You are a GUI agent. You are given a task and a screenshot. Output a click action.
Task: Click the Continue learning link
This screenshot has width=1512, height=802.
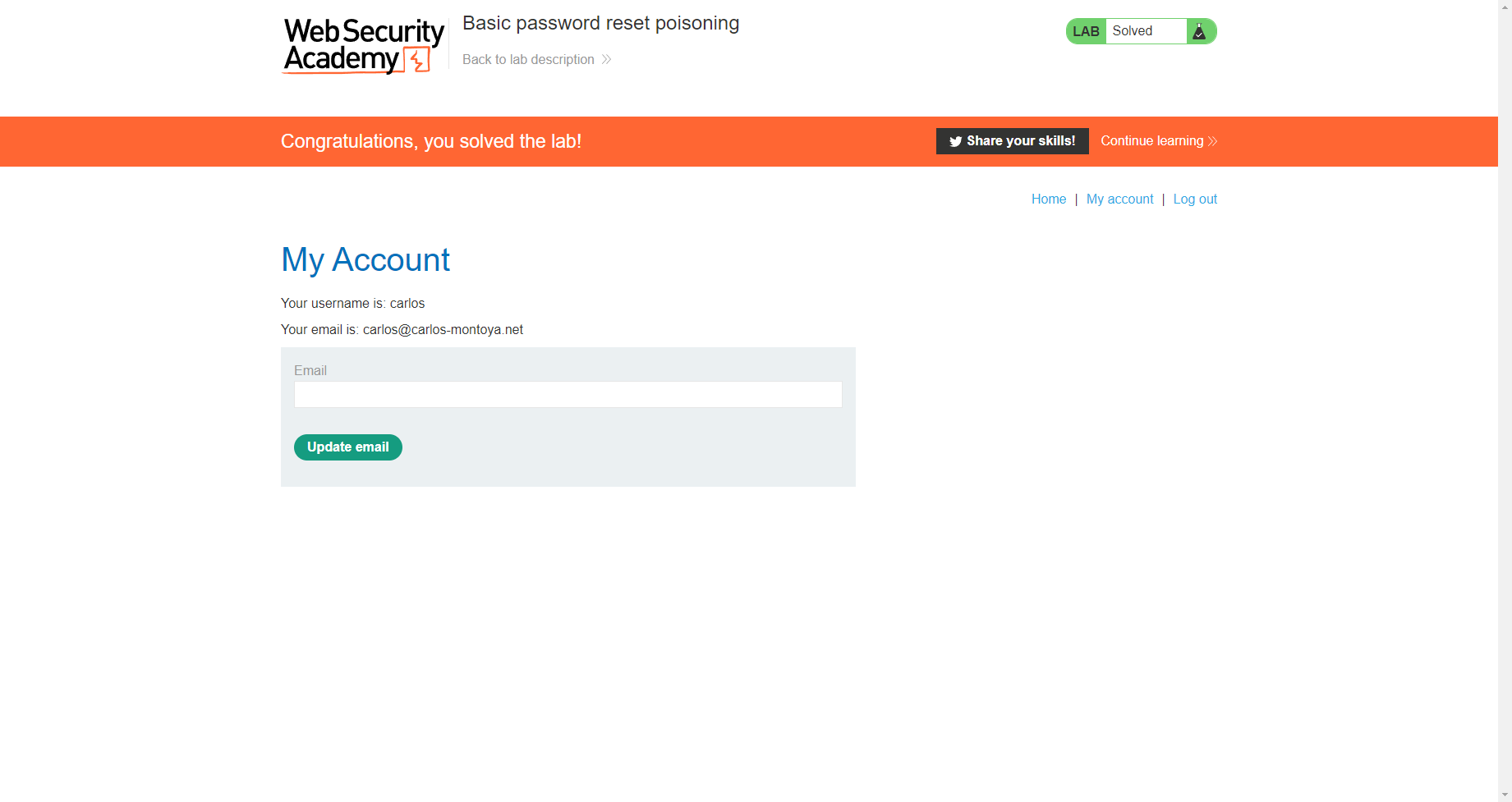1151,140
